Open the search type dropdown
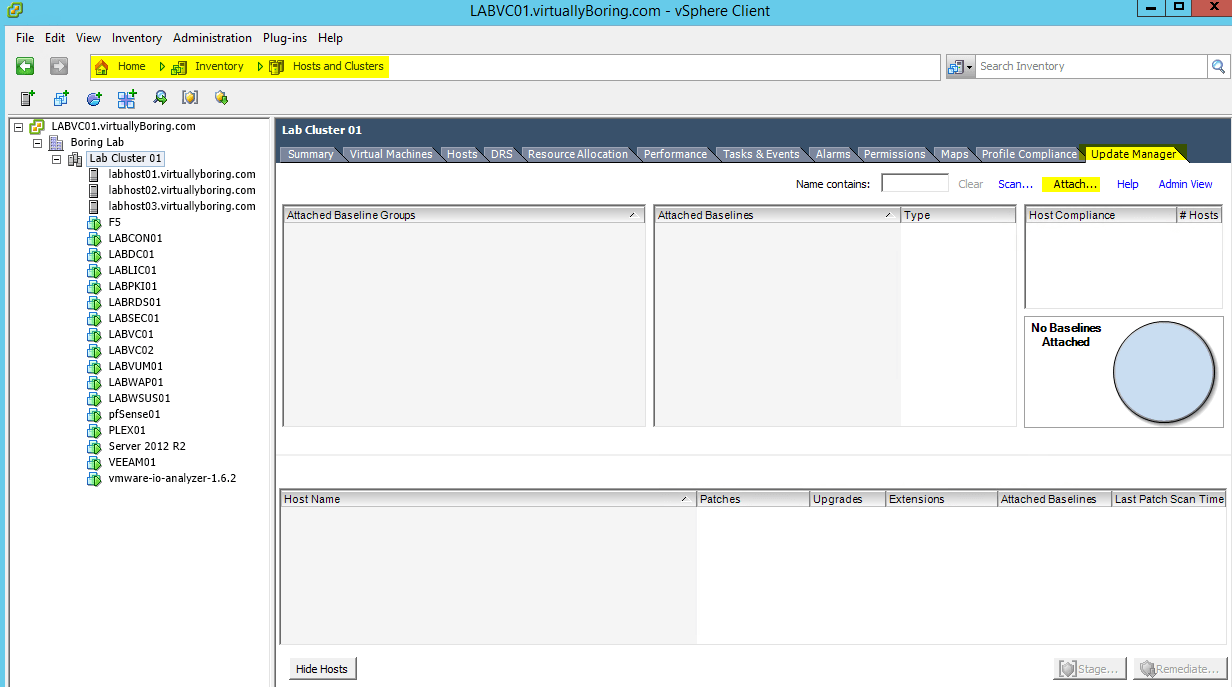This screenshot has width=1232, height=687. [960, 66]
